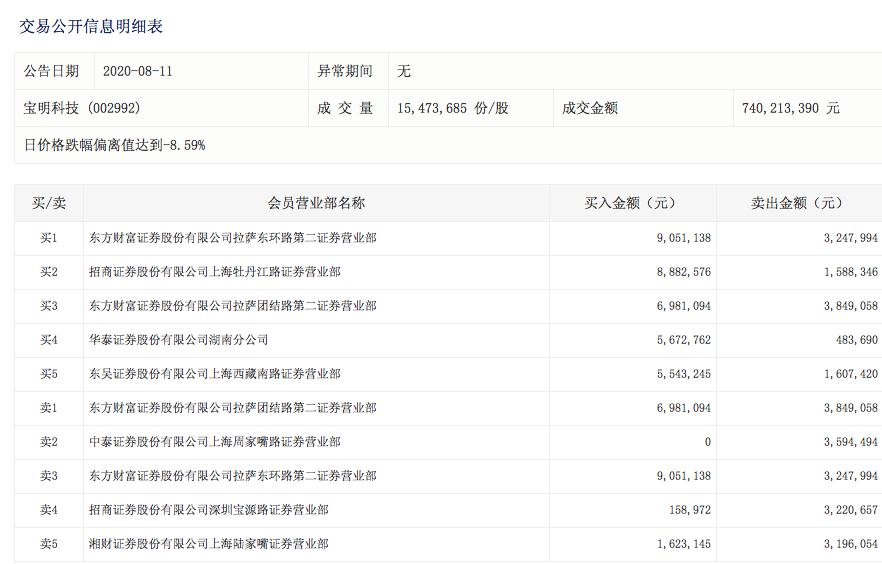Click 湘财证券上海陆家嘴证券营业部 name
This screenshot has width=882, height=564.
tap(209, 544)
